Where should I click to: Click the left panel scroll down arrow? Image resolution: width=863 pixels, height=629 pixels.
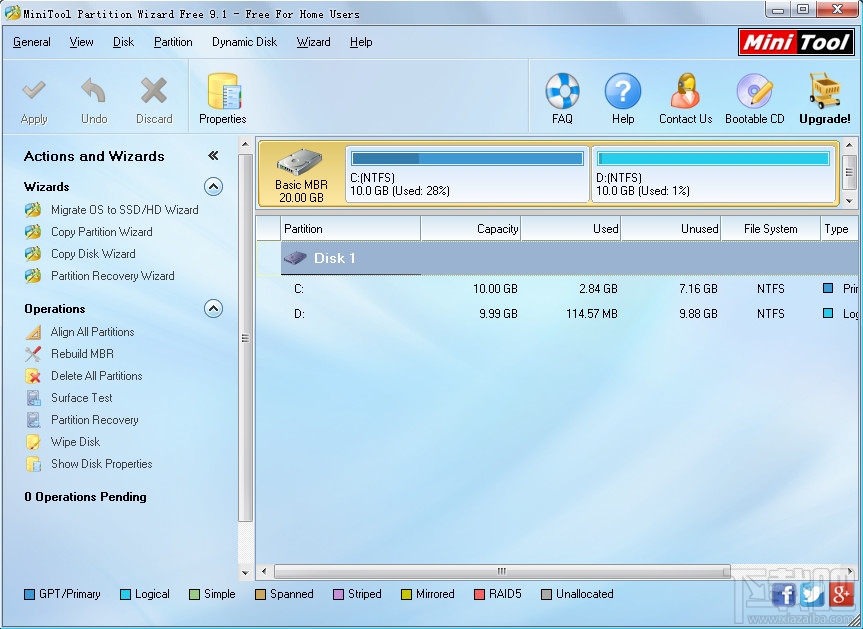tap(245, 573)
